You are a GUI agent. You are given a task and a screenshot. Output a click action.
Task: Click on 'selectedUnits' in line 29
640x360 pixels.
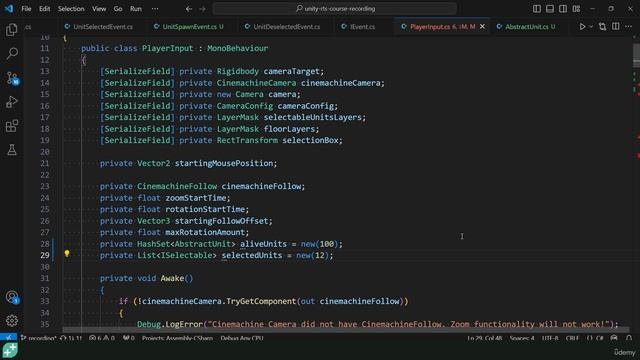(x=252, y=256)
